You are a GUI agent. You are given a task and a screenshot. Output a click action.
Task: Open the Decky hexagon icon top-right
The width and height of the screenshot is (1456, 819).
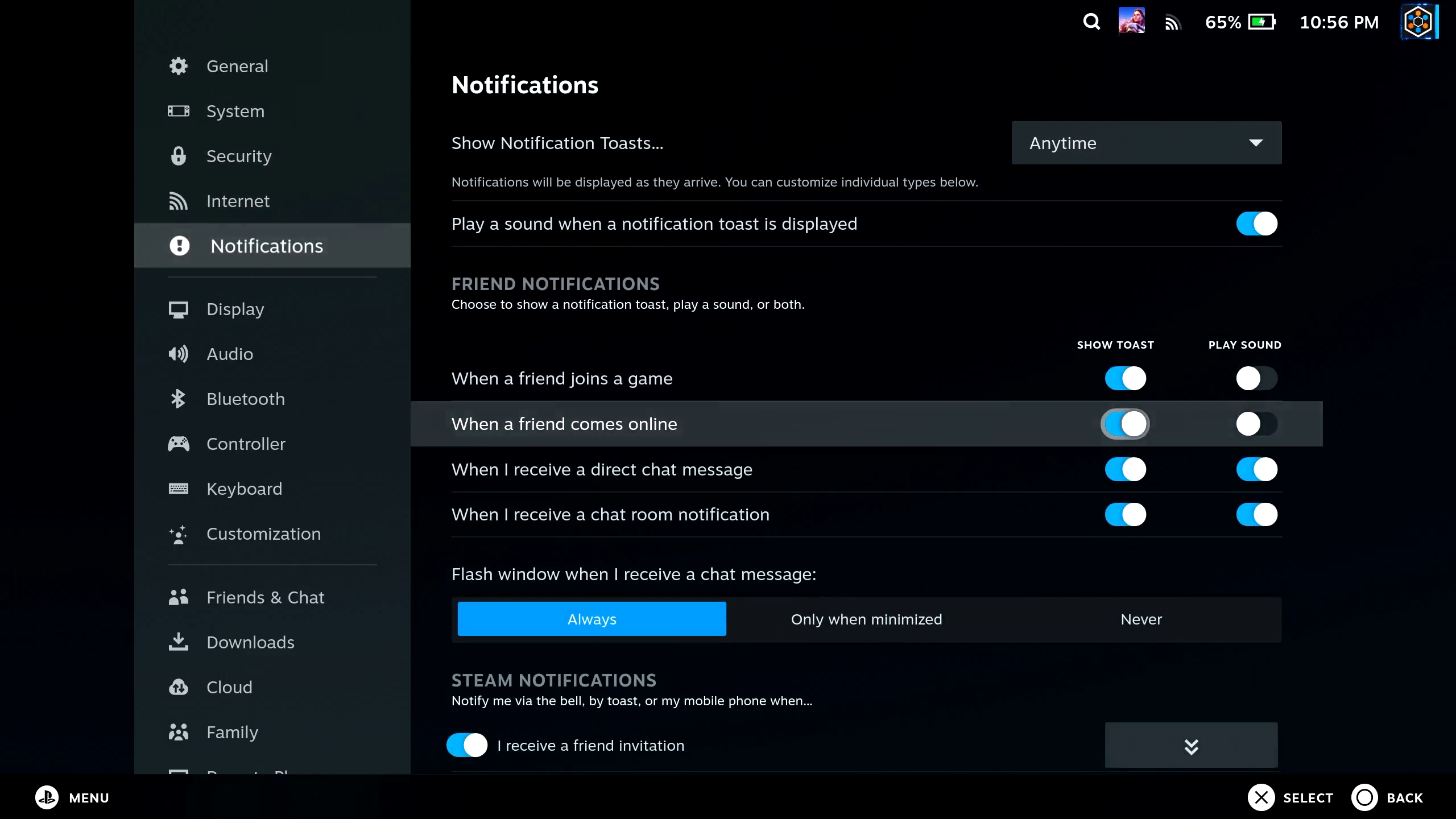tap(1418, 22)
